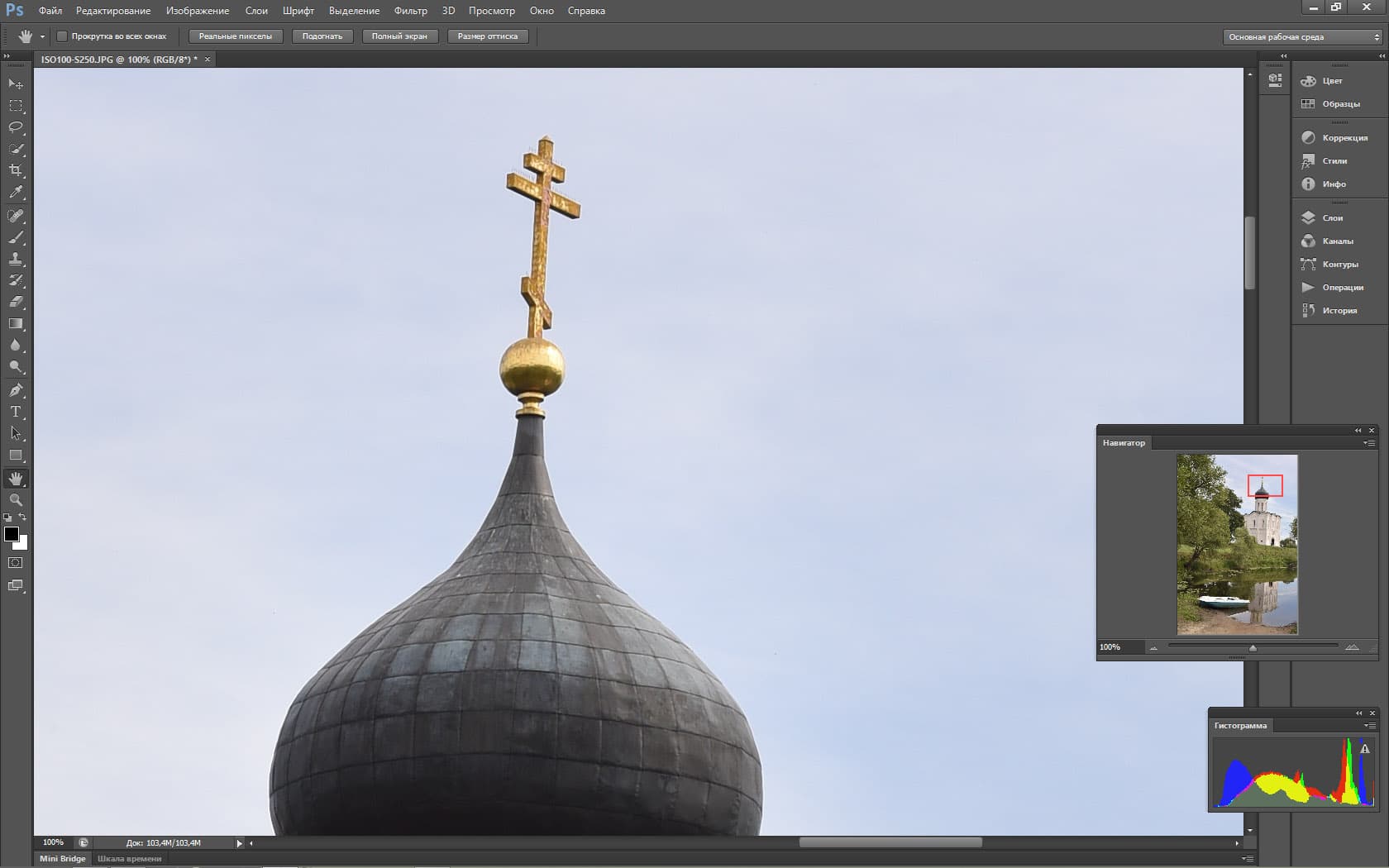The image size is (1389, 868).
Task: Open status bar document info arrow menu
Action: click(240, 843)
